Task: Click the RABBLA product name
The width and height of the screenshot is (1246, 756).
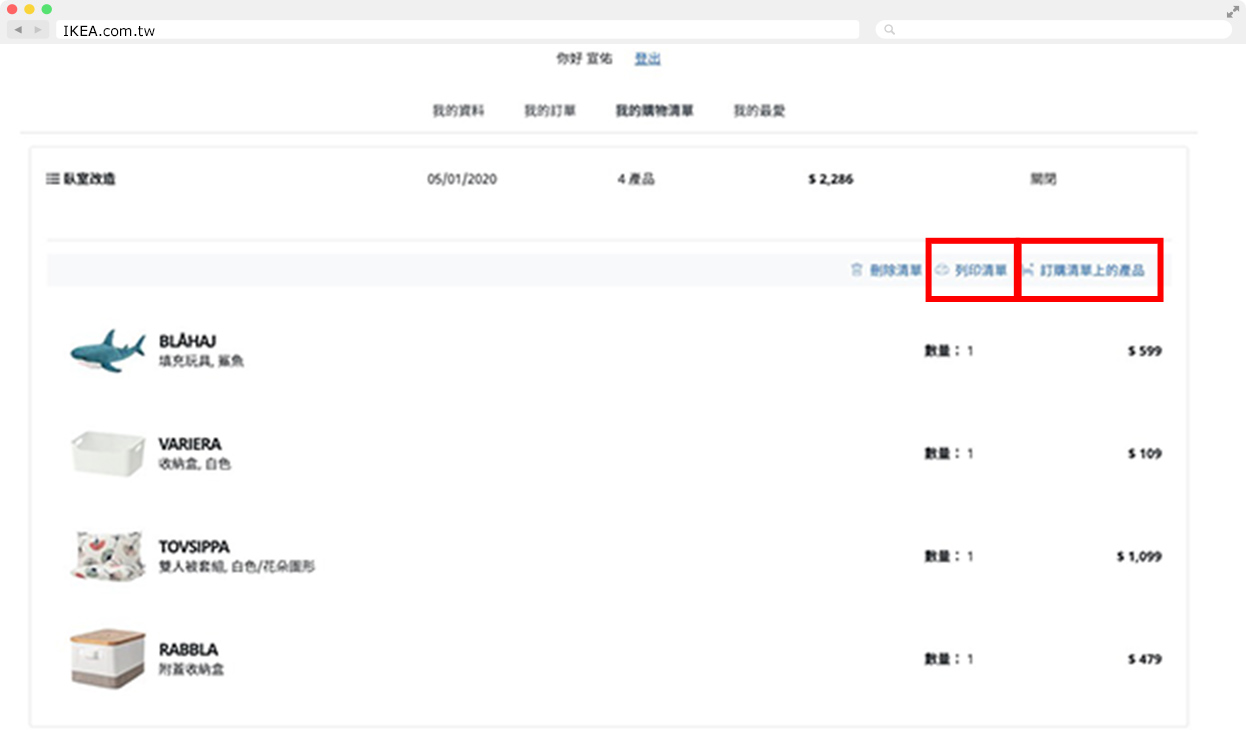Action: pos(188,650)
